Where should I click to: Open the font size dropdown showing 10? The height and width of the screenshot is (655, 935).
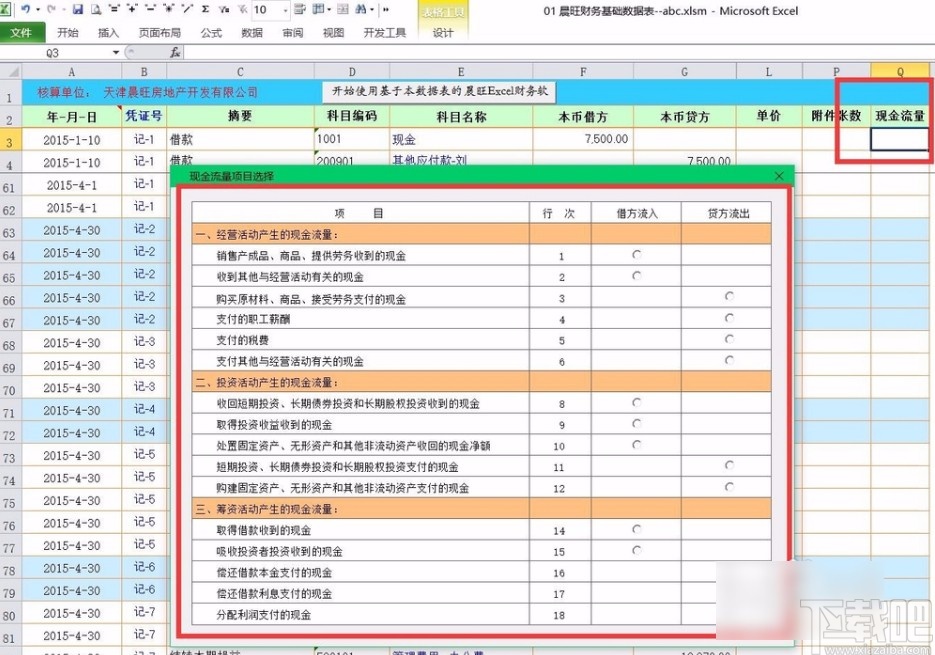(286, 8)
